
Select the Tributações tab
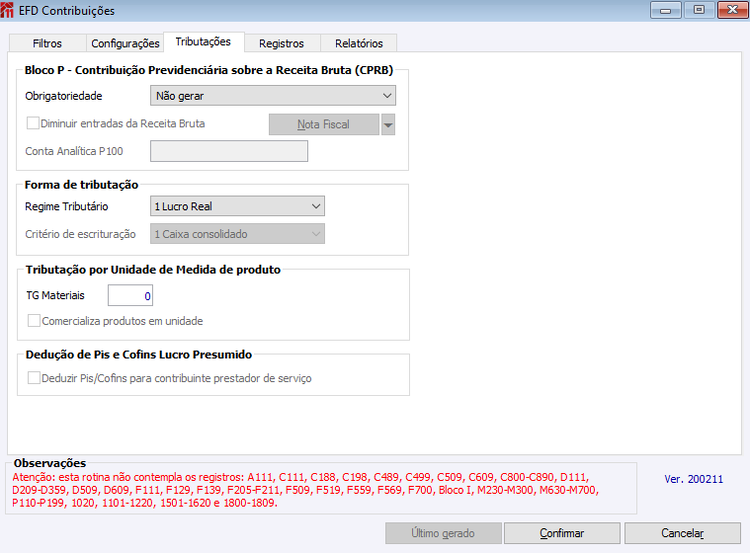[203, 42]
